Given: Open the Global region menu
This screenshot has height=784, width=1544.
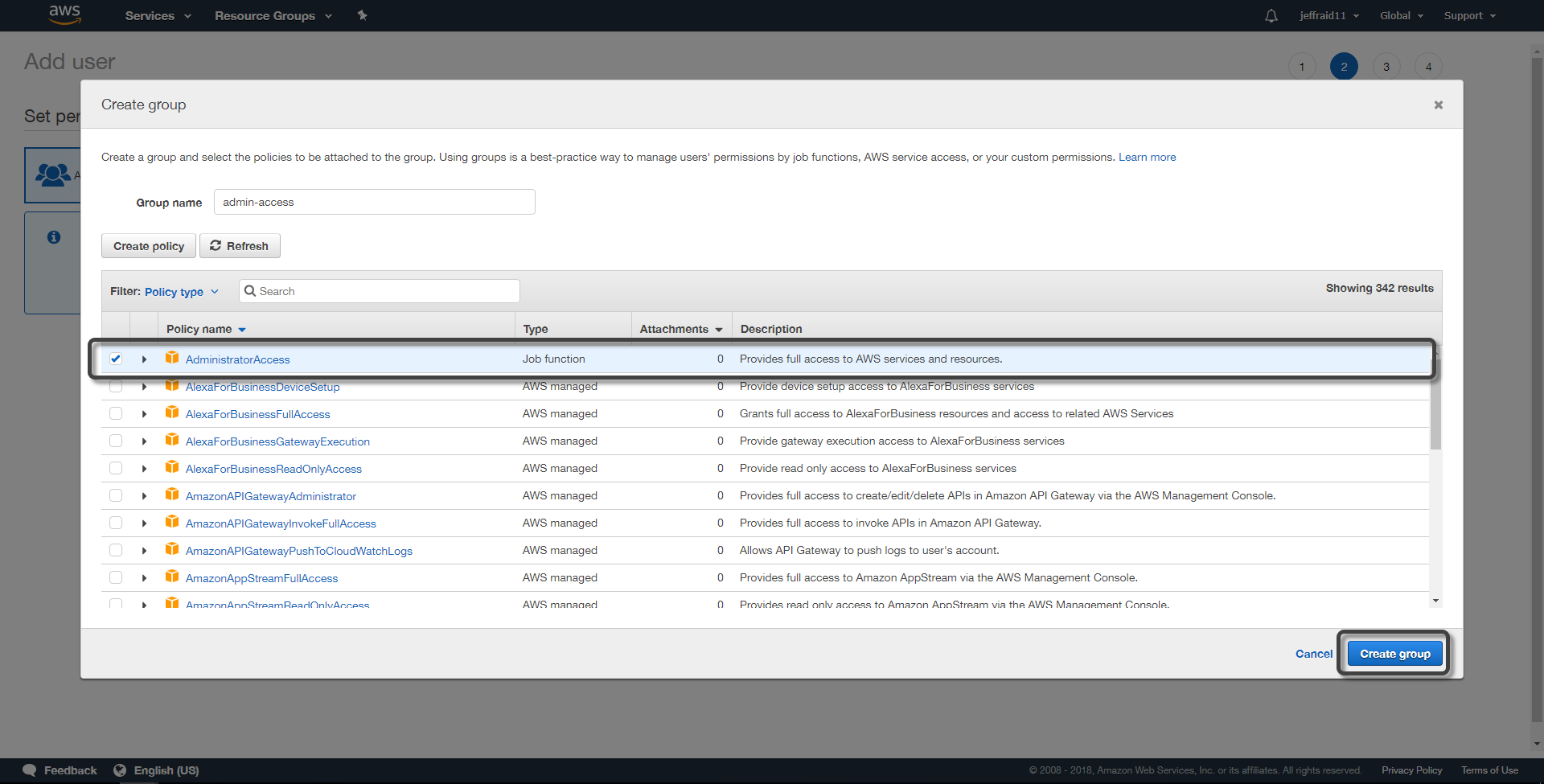Looking at the screenshot, I should click(x=1402, y=16).
